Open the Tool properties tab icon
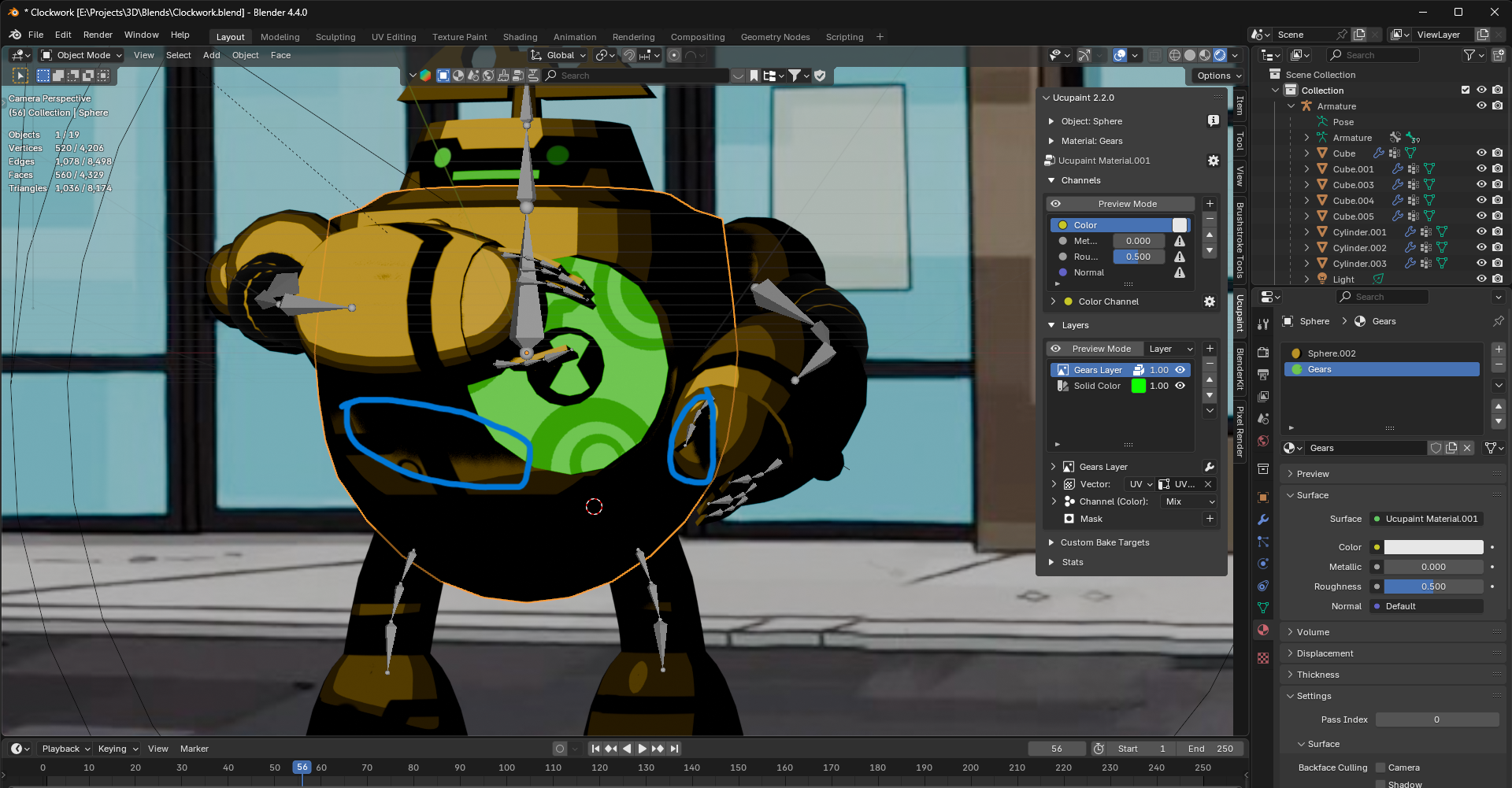This screenshot has height=788, width=1512. tap(1263, 324)
